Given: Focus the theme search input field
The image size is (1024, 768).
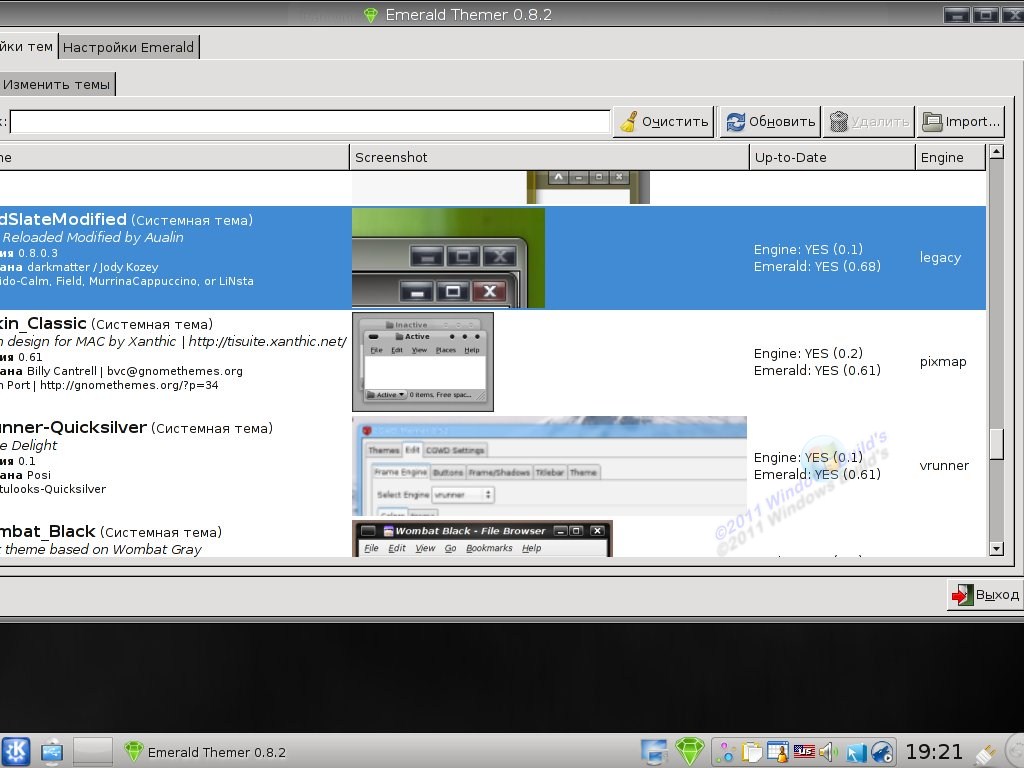Looking at the screenshot, I should click(310, 122).
